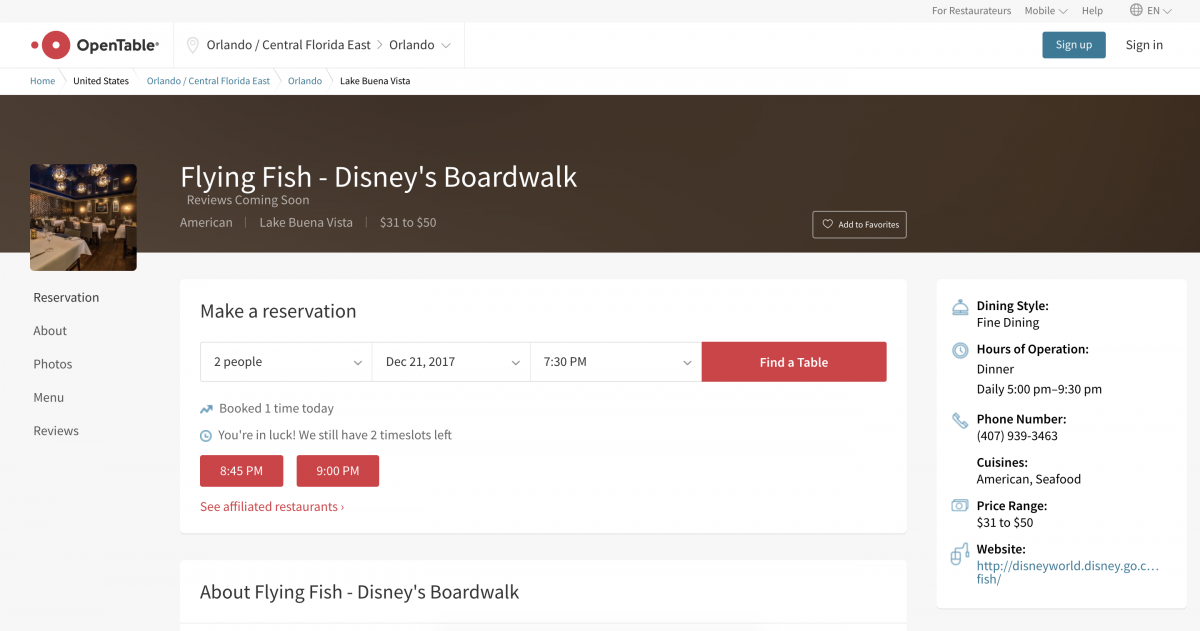Click the globe language icon
1200x631 pixels.
tap(1136, 10)
